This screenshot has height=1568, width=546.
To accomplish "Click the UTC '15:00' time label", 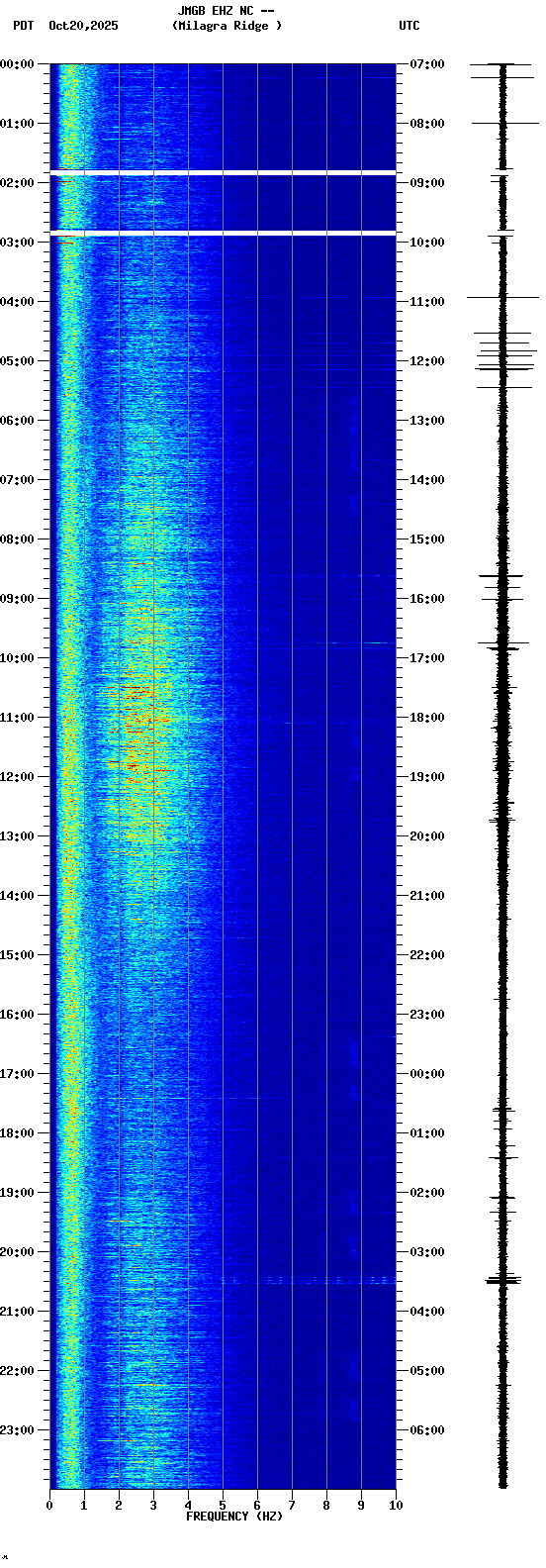I will coord(427,539).
